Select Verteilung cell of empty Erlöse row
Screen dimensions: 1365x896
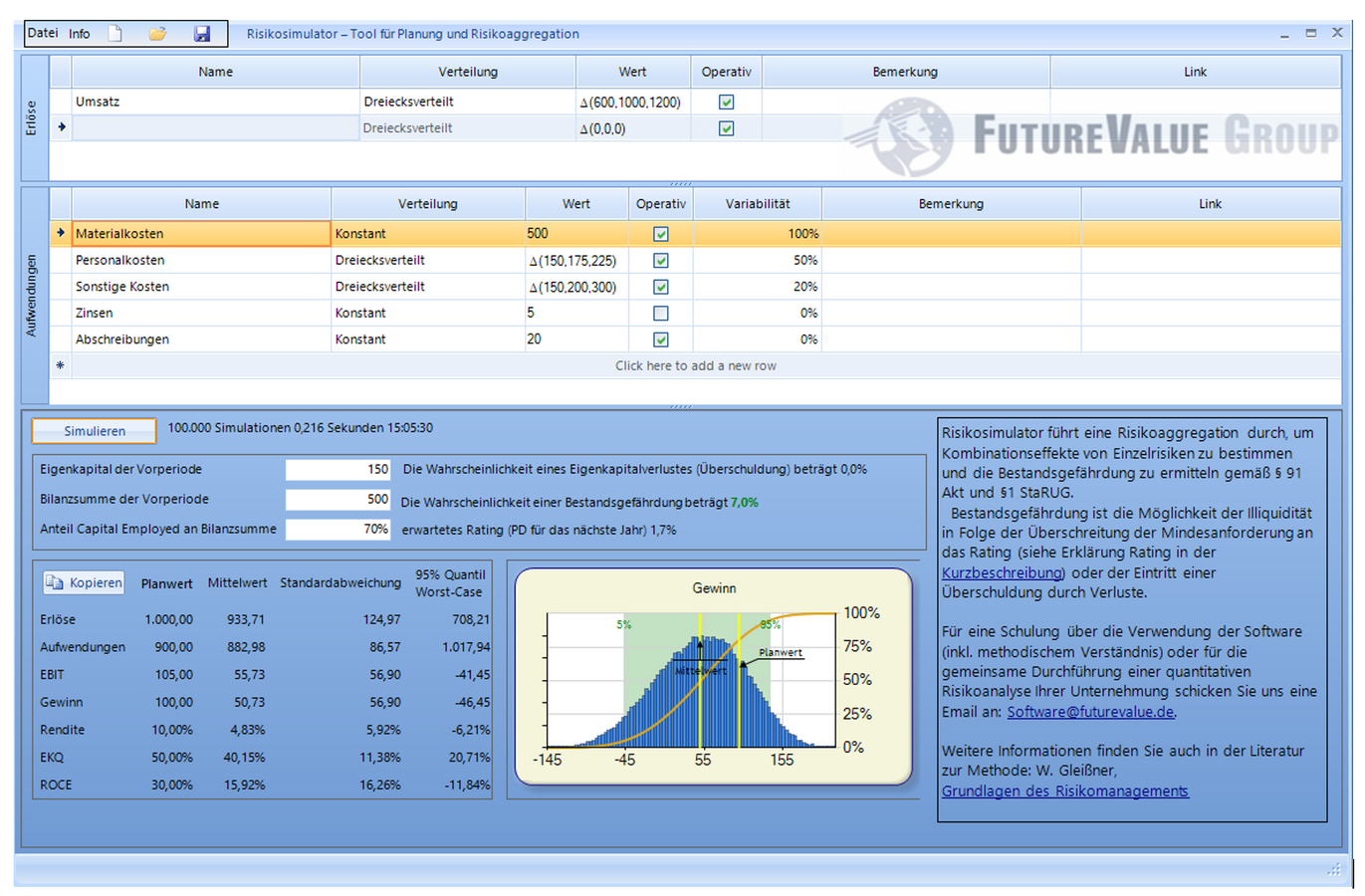point(466,128)
